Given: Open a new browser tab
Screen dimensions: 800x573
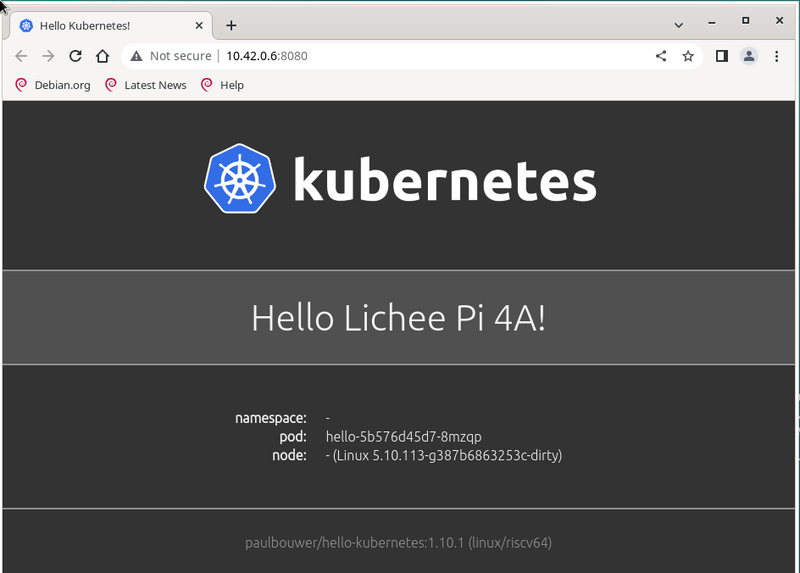Looking at the screenshot, I should [231, 26].
